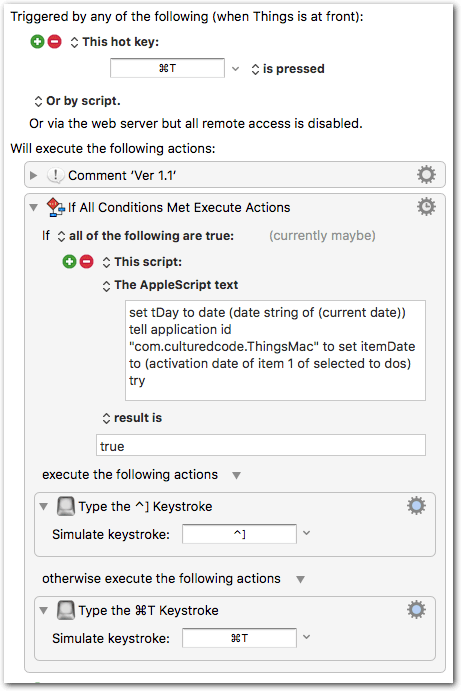Open the gear menu for the Type ⌘T Keystroke action
The height and width of the screenshot is (691, 461).
[416, 609]
